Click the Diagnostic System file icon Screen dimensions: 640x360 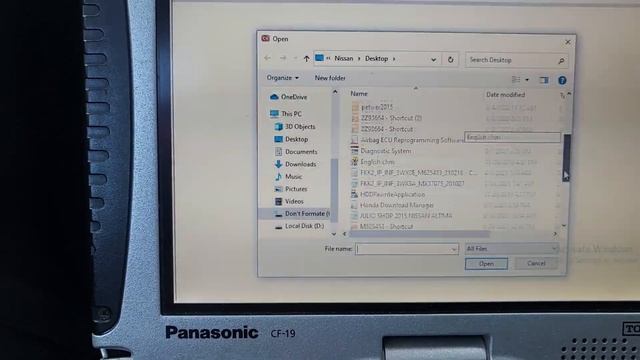pos(354,151)
